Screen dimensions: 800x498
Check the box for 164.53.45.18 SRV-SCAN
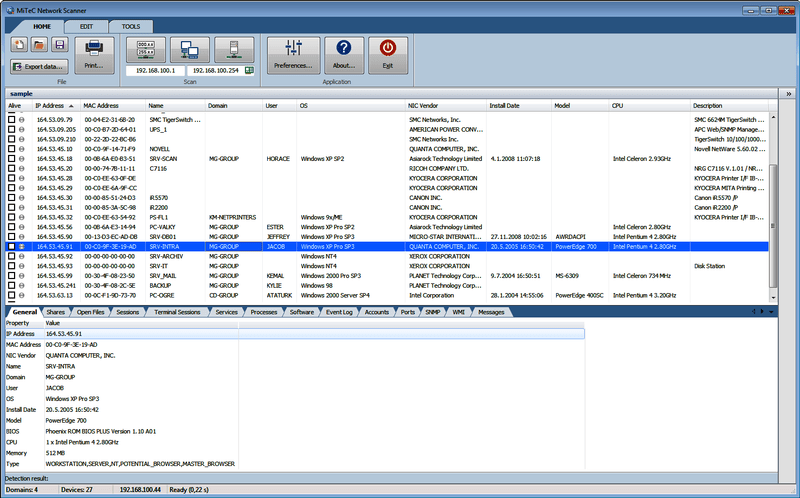tap(11, 159)
